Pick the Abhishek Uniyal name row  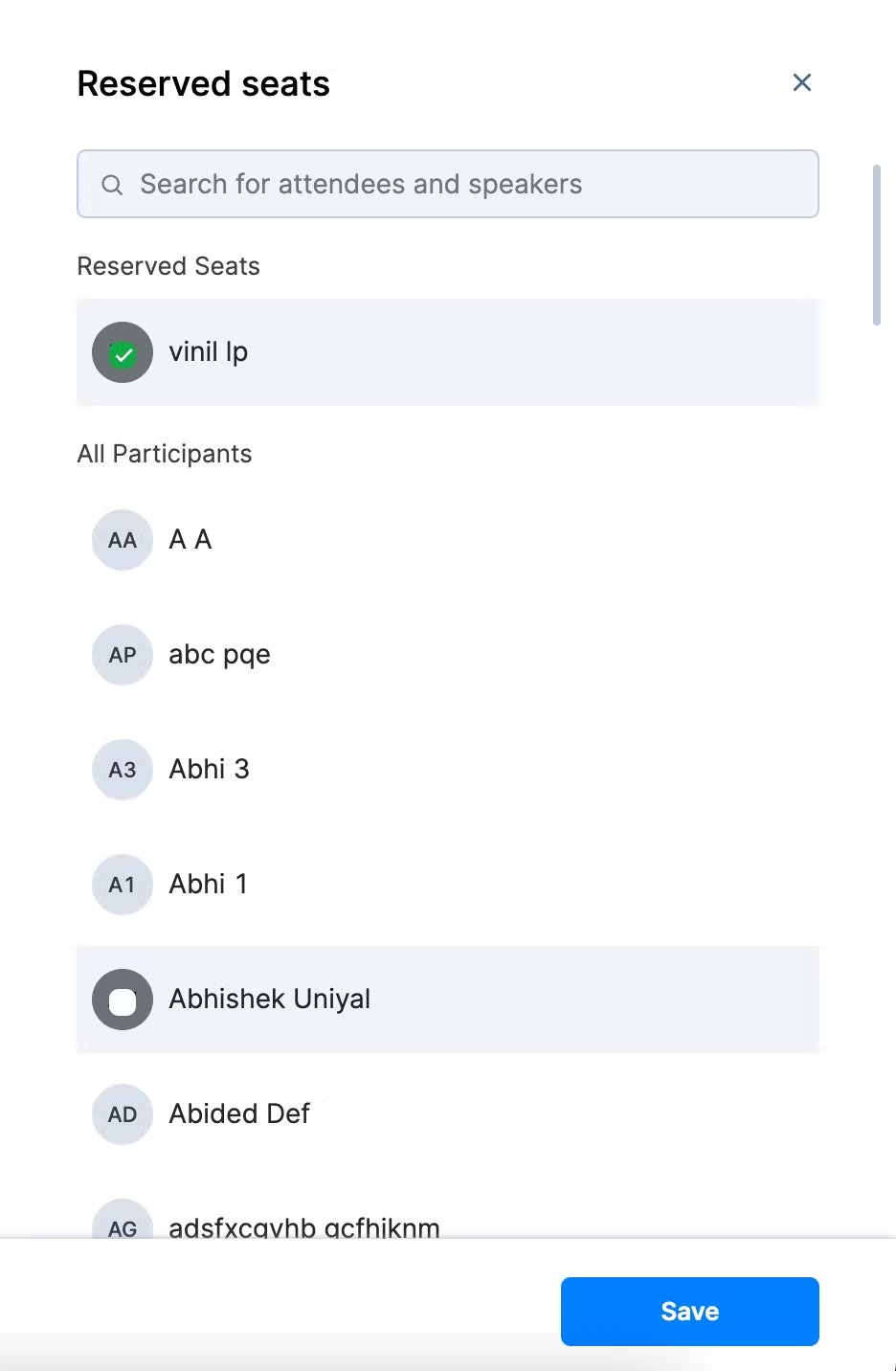point(270,1000)
